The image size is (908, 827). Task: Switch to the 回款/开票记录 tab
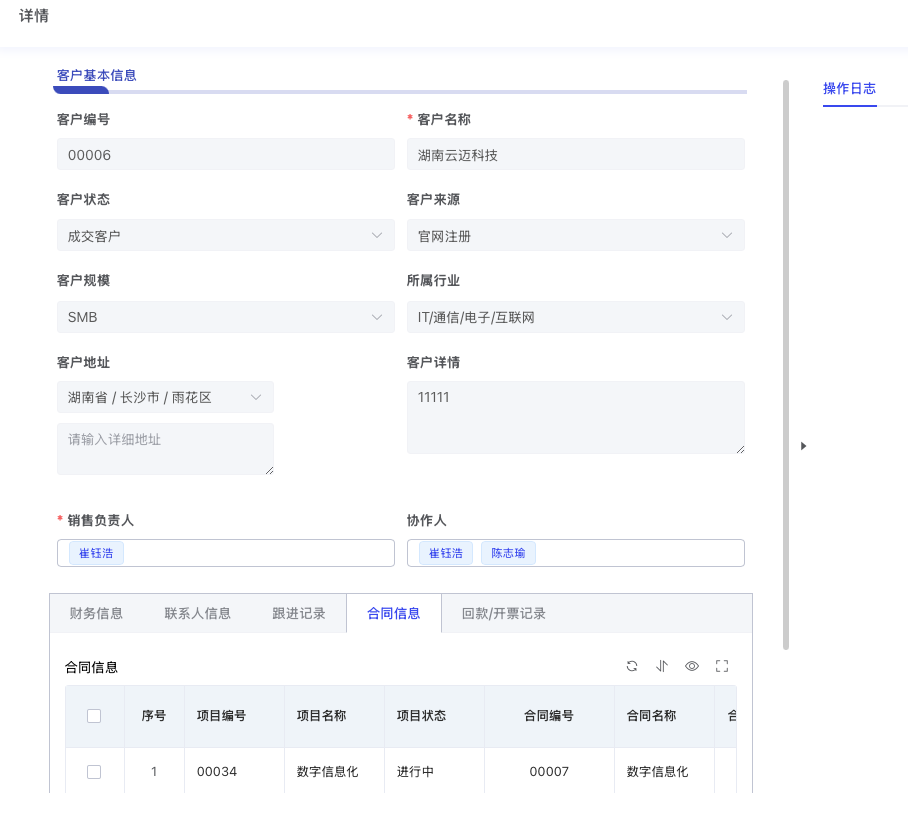(504, 613)
